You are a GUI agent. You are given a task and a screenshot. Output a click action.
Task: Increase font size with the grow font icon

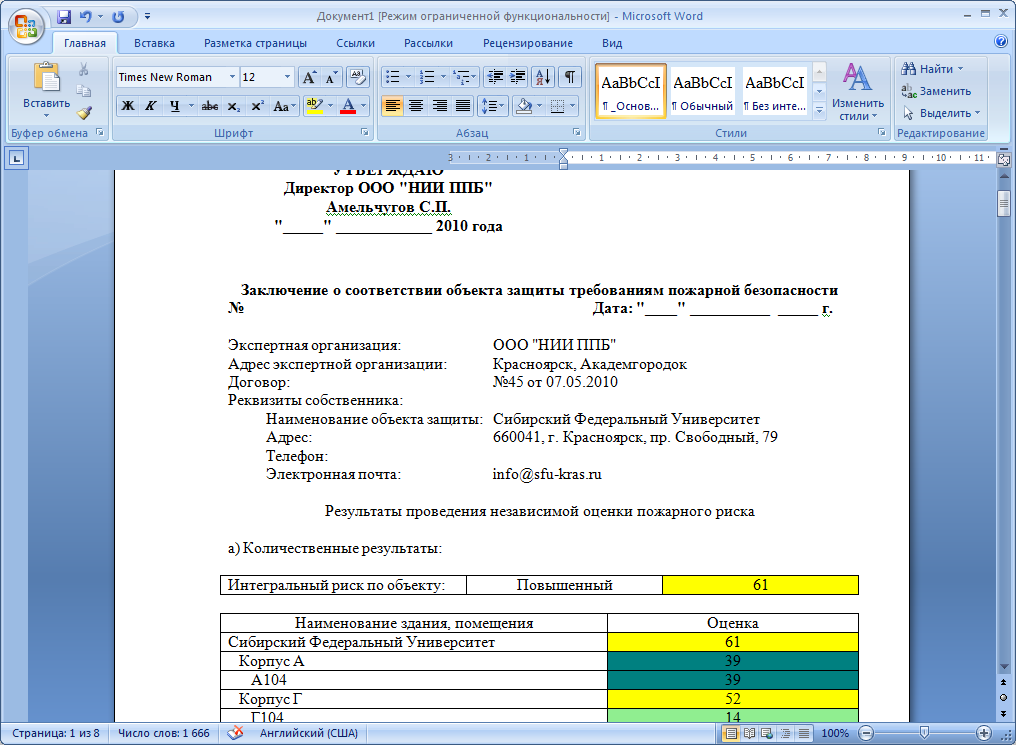(309, 77)
